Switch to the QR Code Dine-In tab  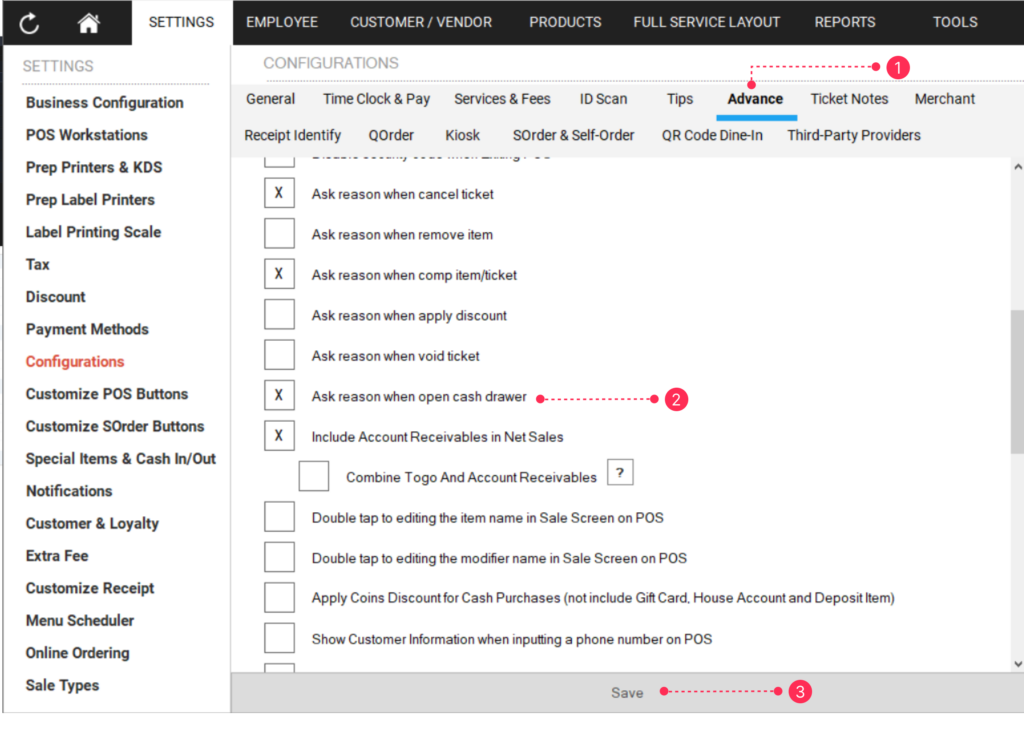[712, 135]
